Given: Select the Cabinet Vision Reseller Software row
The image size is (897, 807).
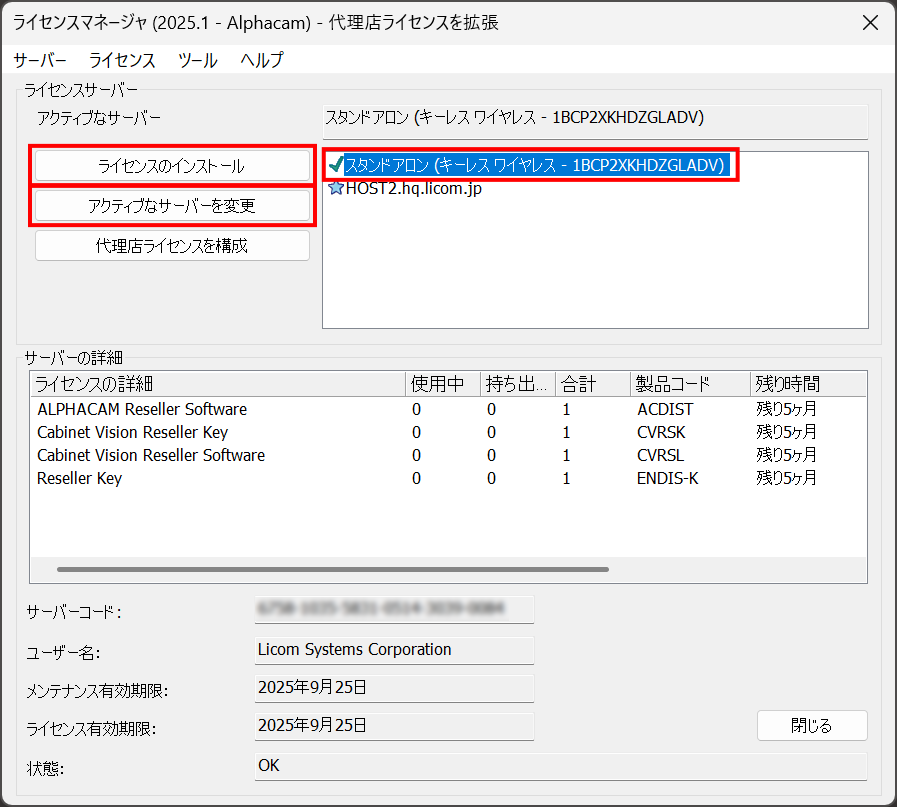Looking at the screenshot, I should (x=448, y=455).
